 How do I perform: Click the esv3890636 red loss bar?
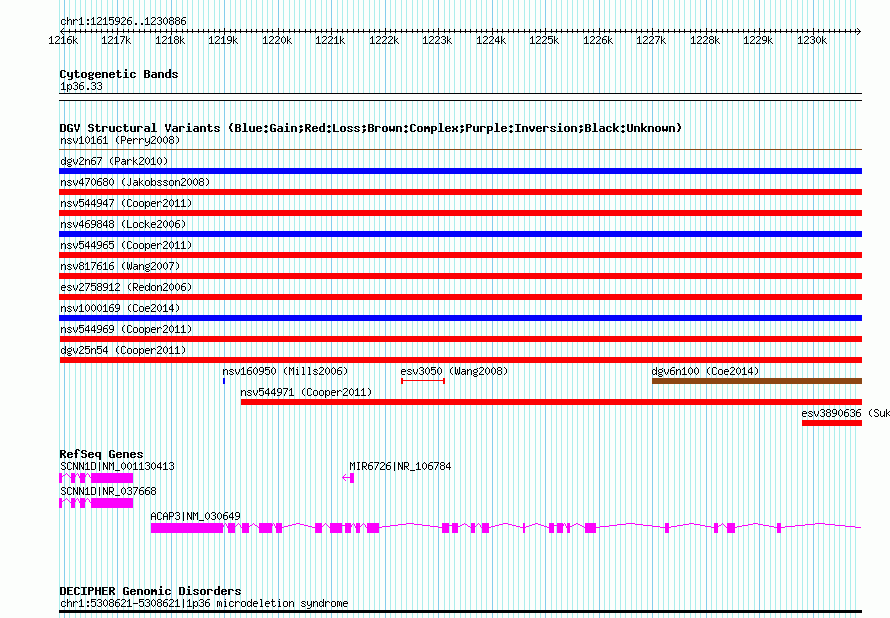(x=831, y=423)
